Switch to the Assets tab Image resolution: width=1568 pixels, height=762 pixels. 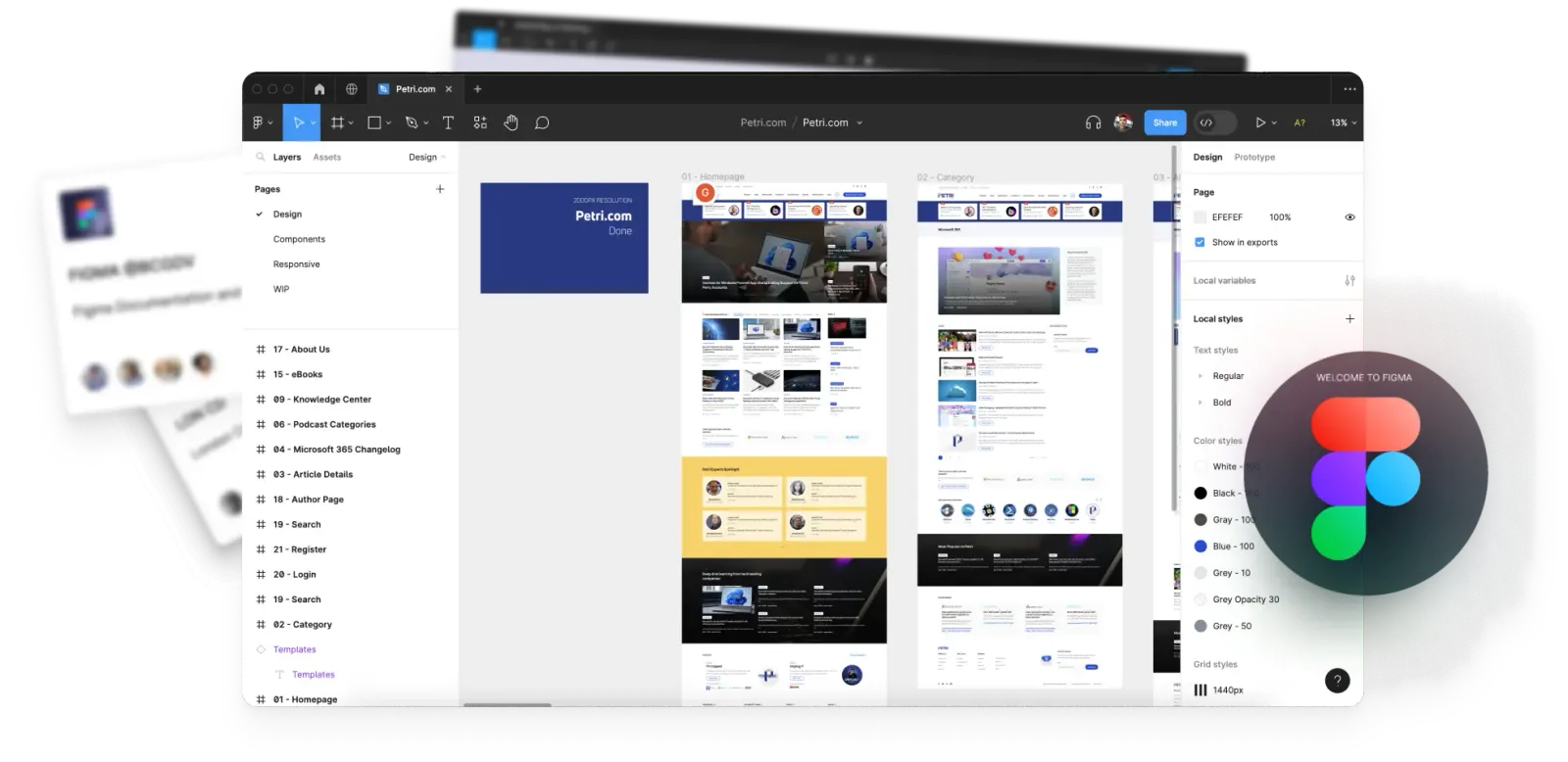[327, 157]
